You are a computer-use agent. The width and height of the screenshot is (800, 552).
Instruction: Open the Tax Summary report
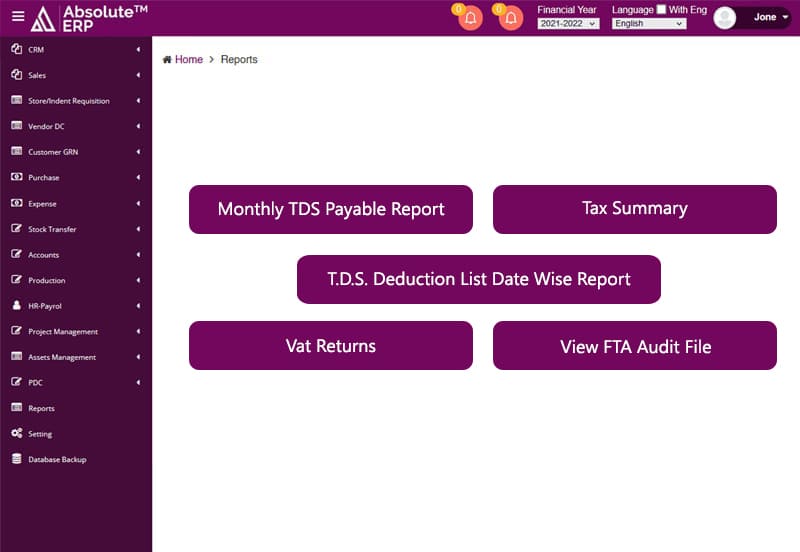point(634,209)
